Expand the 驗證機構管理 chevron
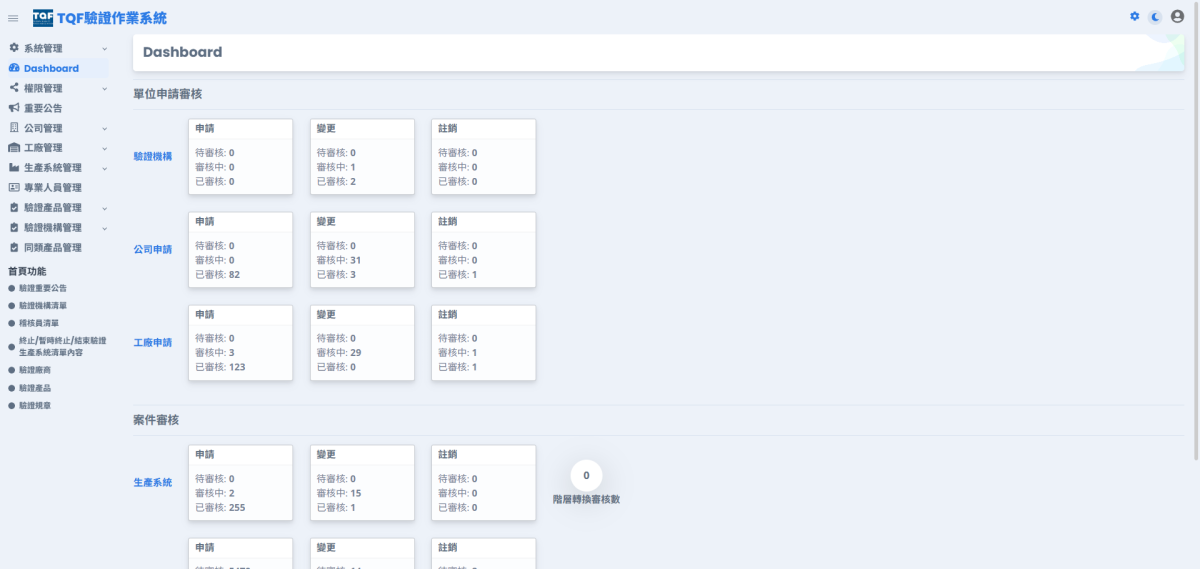Image resolution: width=1200 pixels, height=569 pixels. [104, 228]
